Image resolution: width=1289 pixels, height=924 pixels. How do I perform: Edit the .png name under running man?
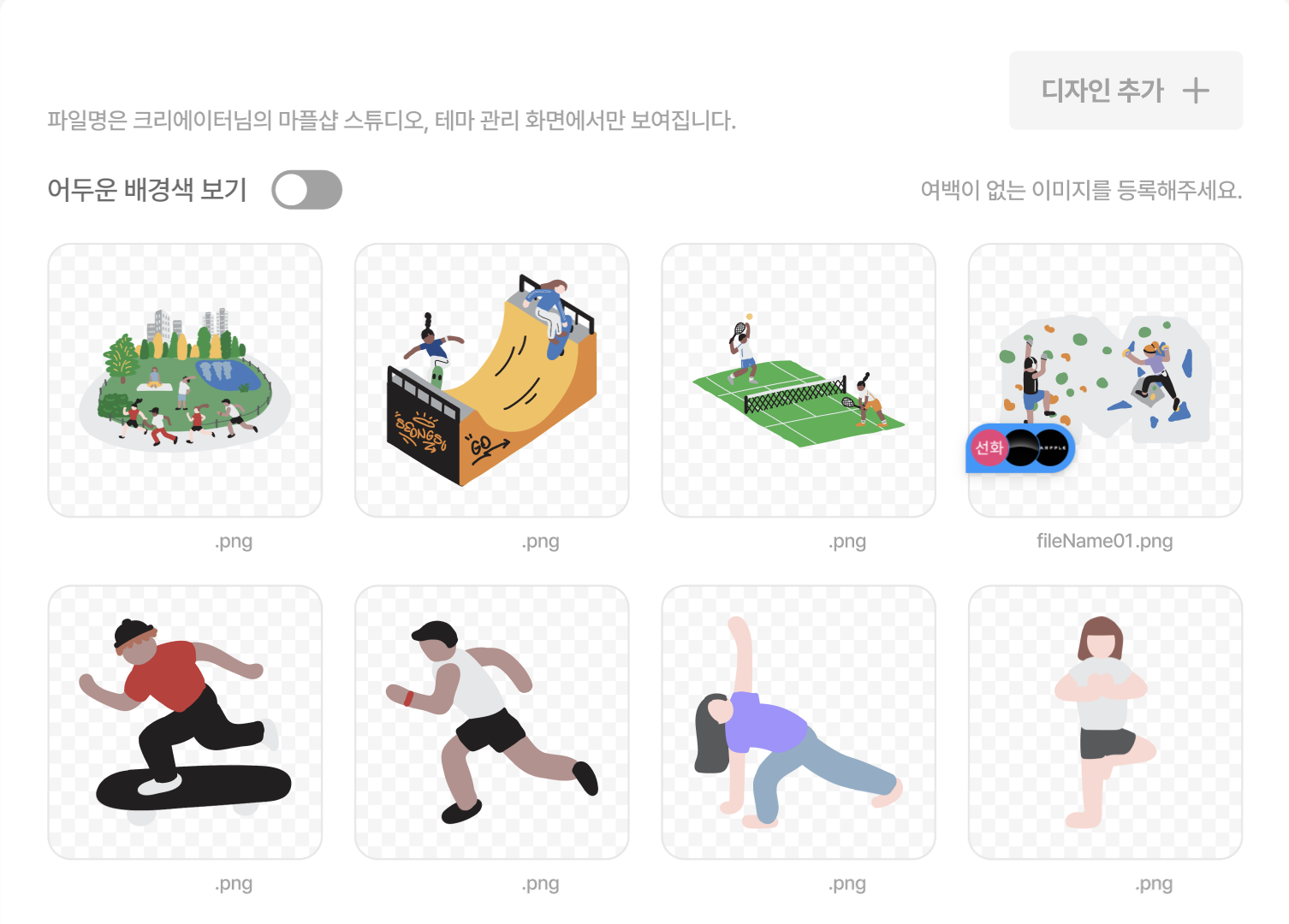(541, 884)
